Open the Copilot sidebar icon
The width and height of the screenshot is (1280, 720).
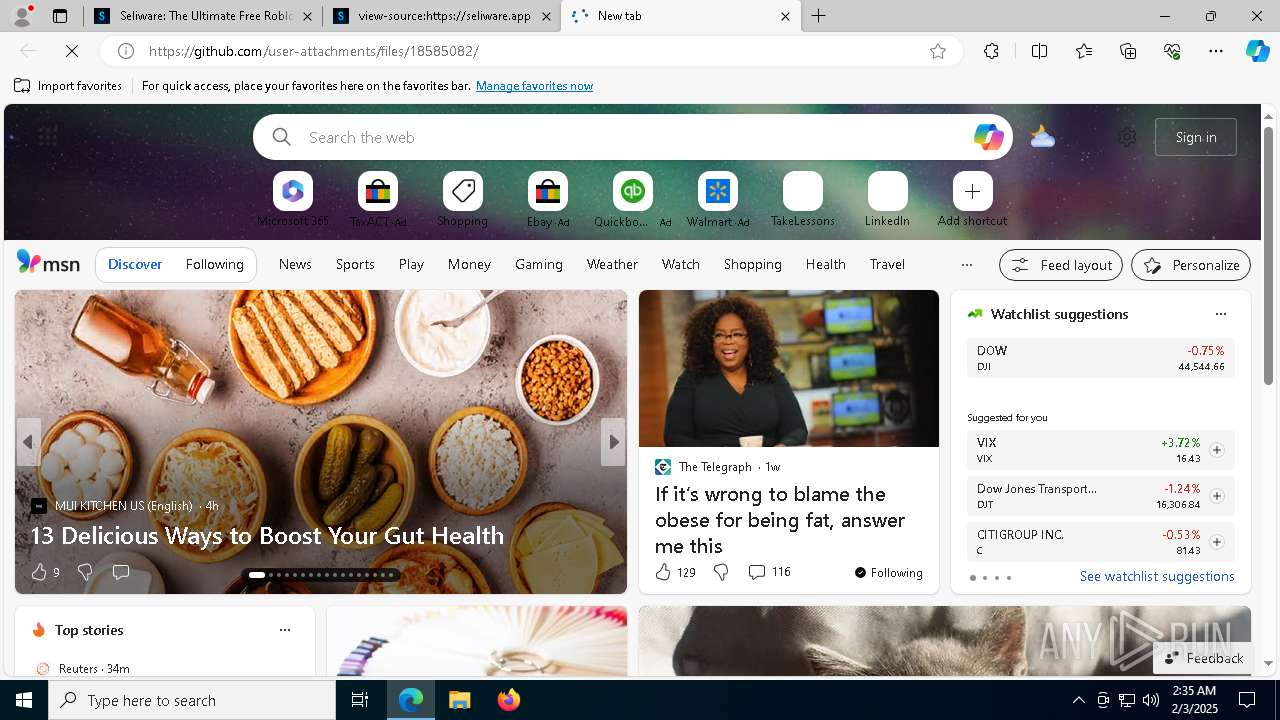click(1257, 51)
